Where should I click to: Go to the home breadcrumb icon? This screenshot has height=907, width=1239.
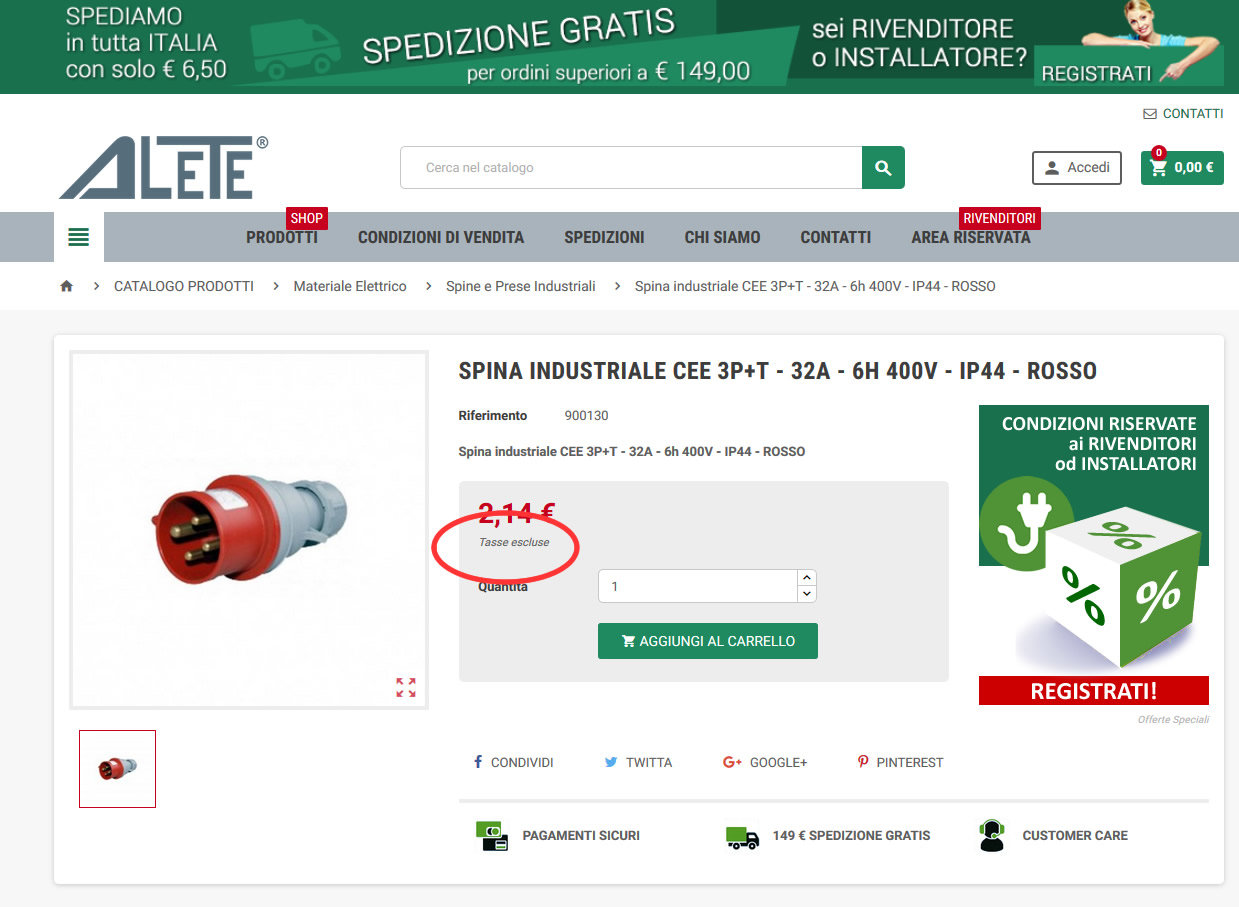(x=67, y=286)
